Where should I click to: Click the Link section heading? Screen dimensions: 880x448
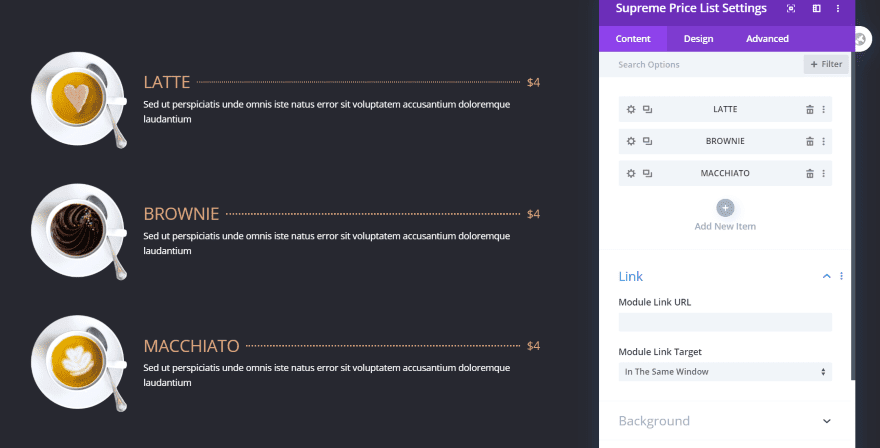(631, 276)
